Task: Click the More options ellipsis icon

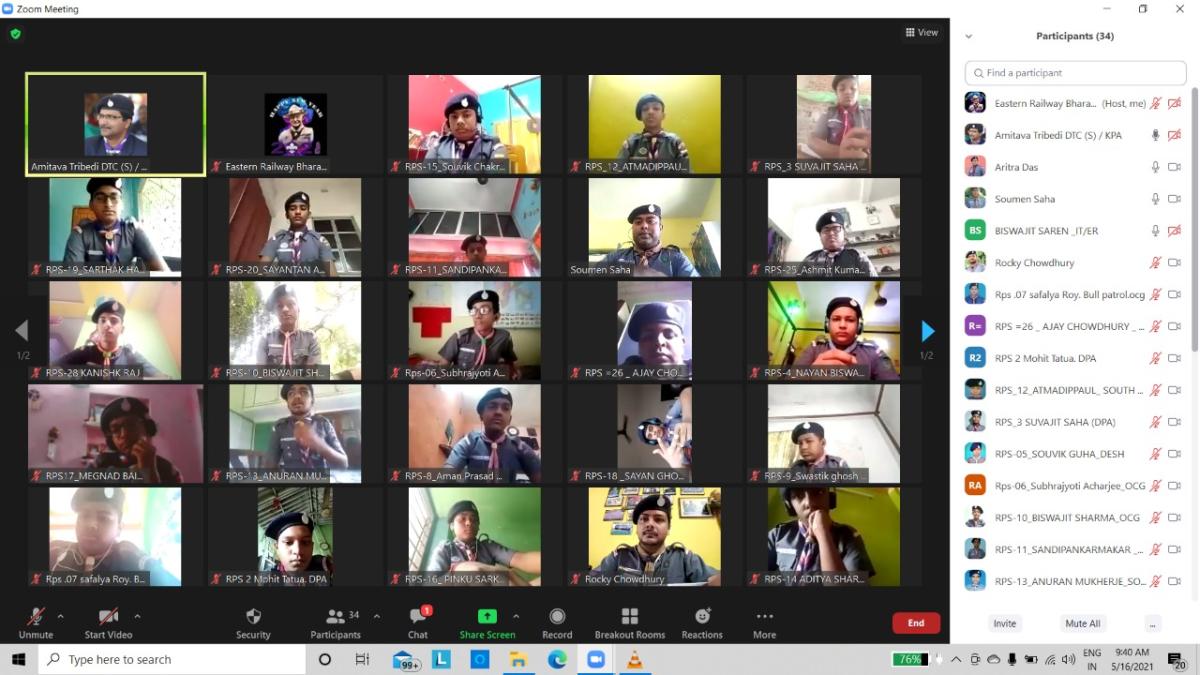Action: (x=764, y=617)
